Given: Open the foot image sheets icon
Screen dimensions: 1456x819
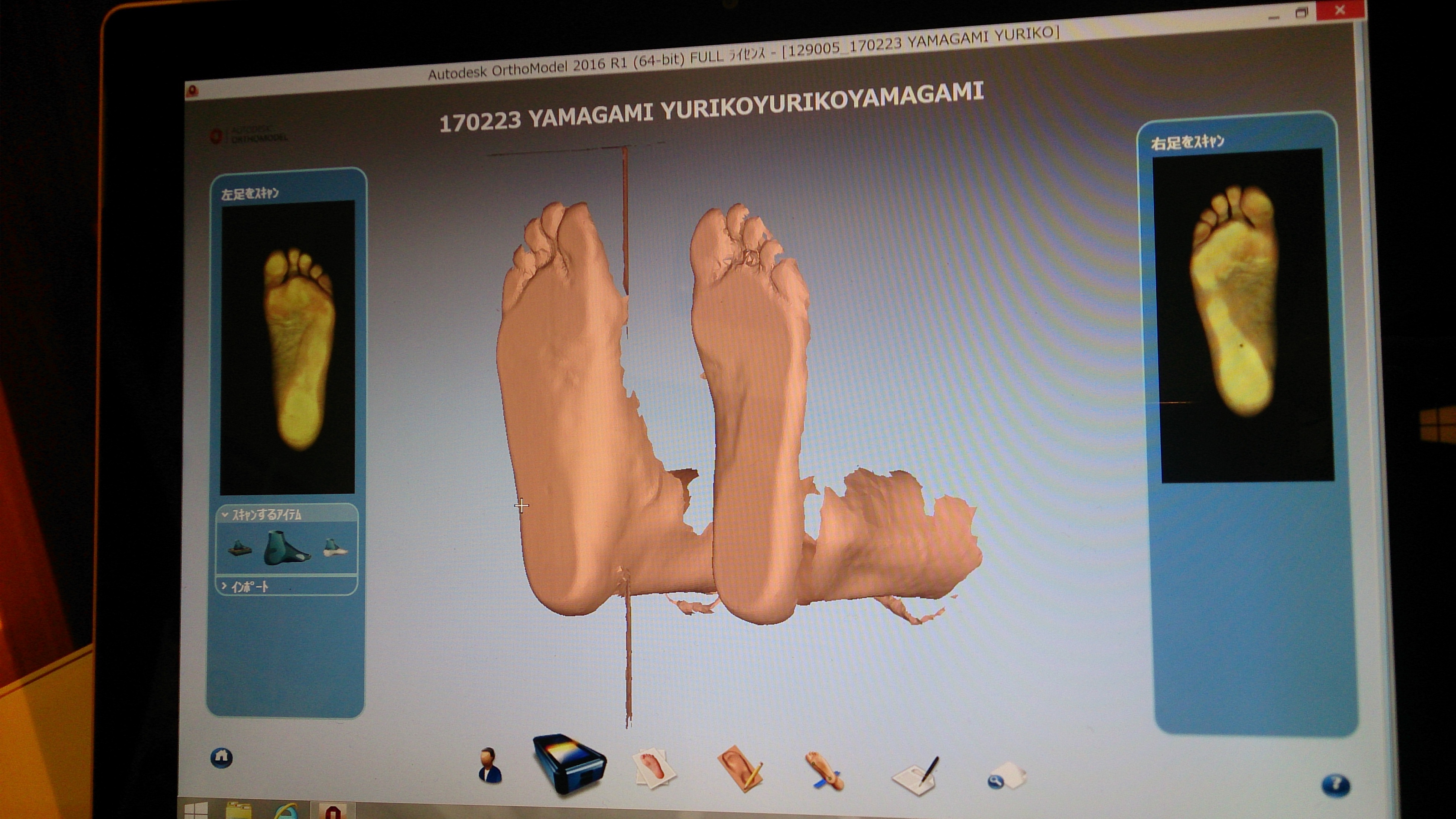Looking at the screenshot, I should (655, 768).
